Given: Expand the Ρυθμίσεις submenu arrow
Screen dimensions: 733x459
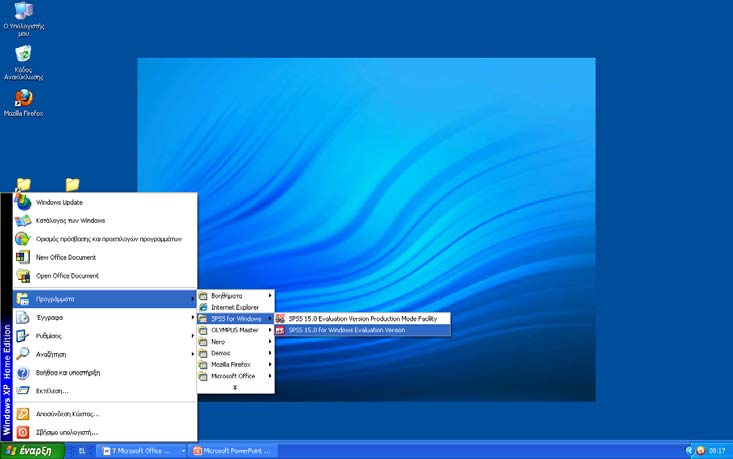Looking at the screenshot, I should point(192,336).
